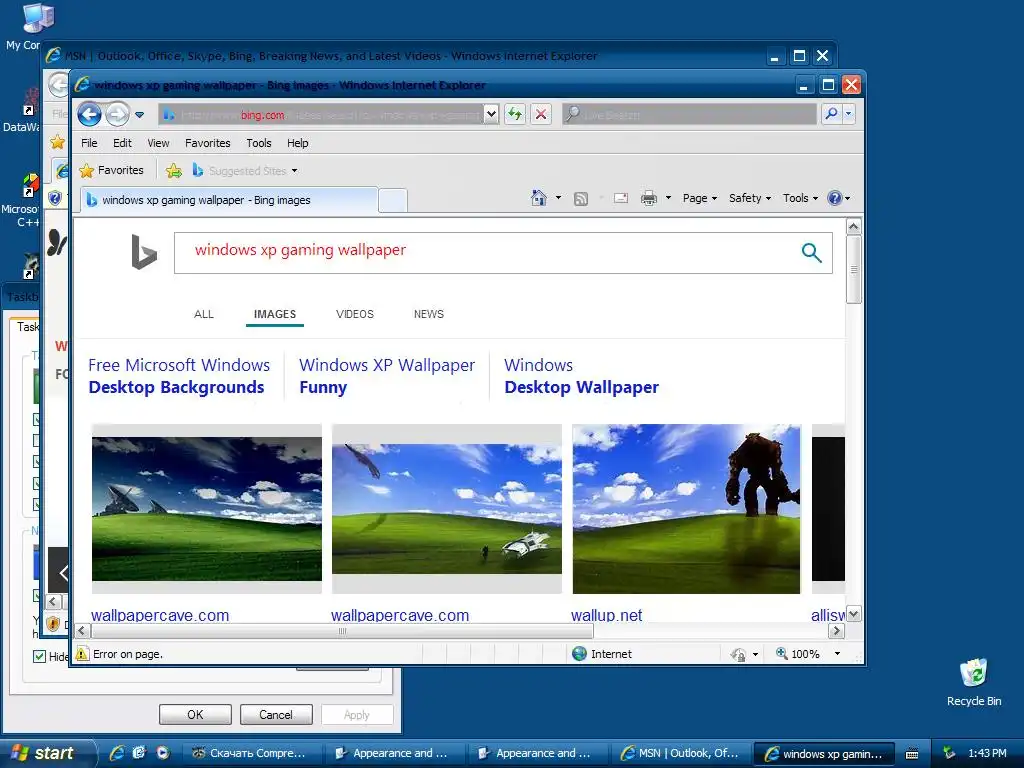Open the Tools command bar menu
1024x768 pixels.
(800, 198)
